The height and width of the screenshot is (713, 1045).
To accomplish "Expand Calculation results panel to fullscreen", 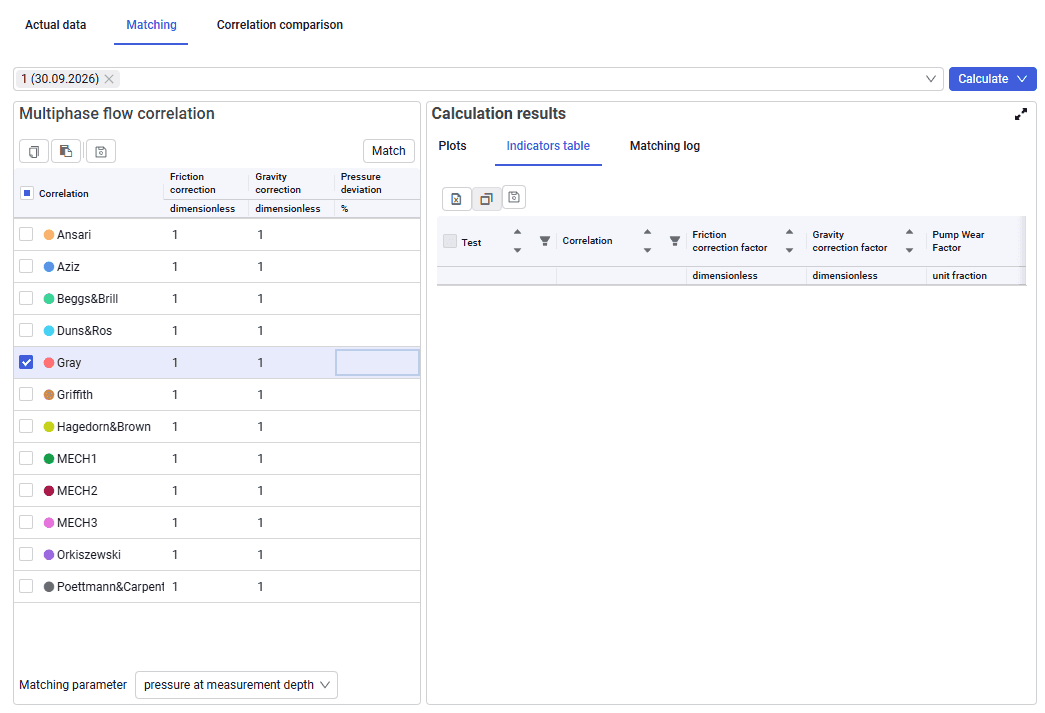I will [x=1020, y=115].
